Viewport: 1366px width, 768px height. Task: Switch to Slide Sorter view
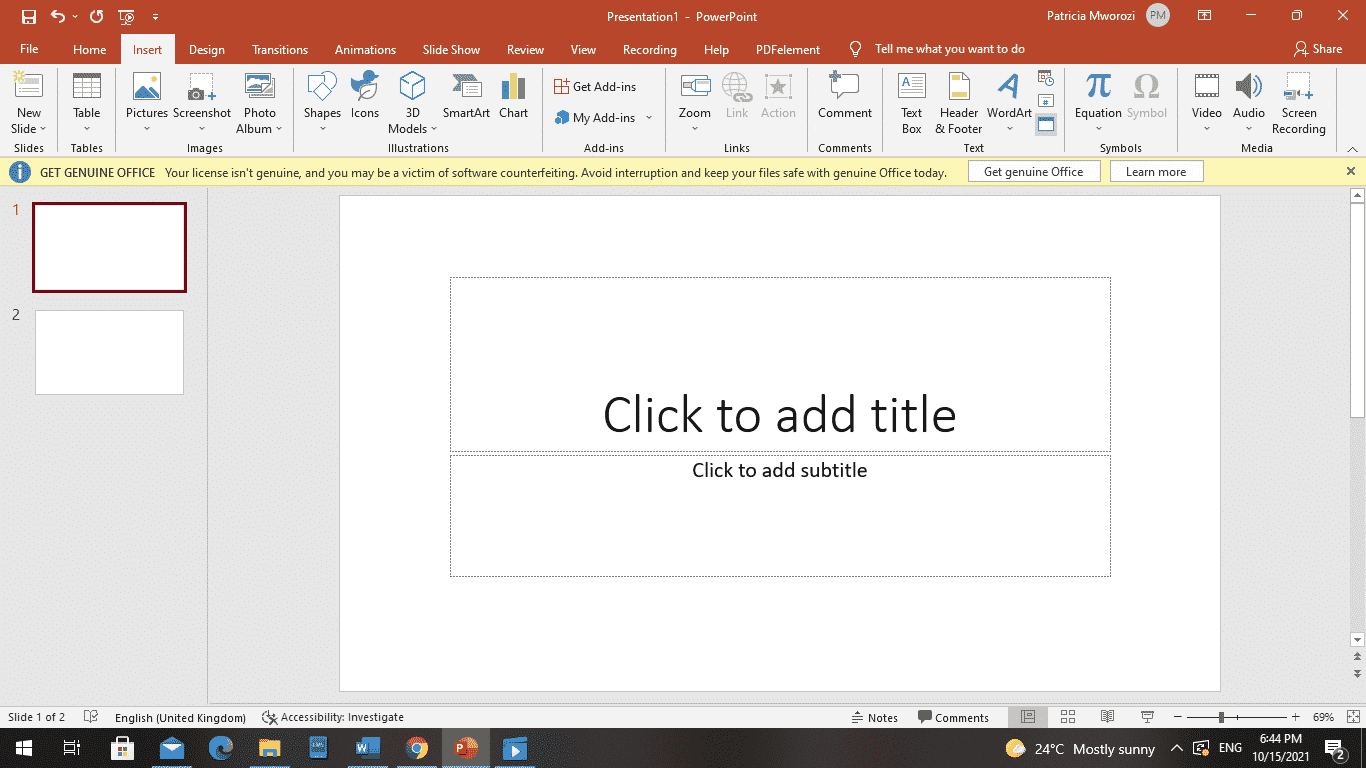(1067, 717)
